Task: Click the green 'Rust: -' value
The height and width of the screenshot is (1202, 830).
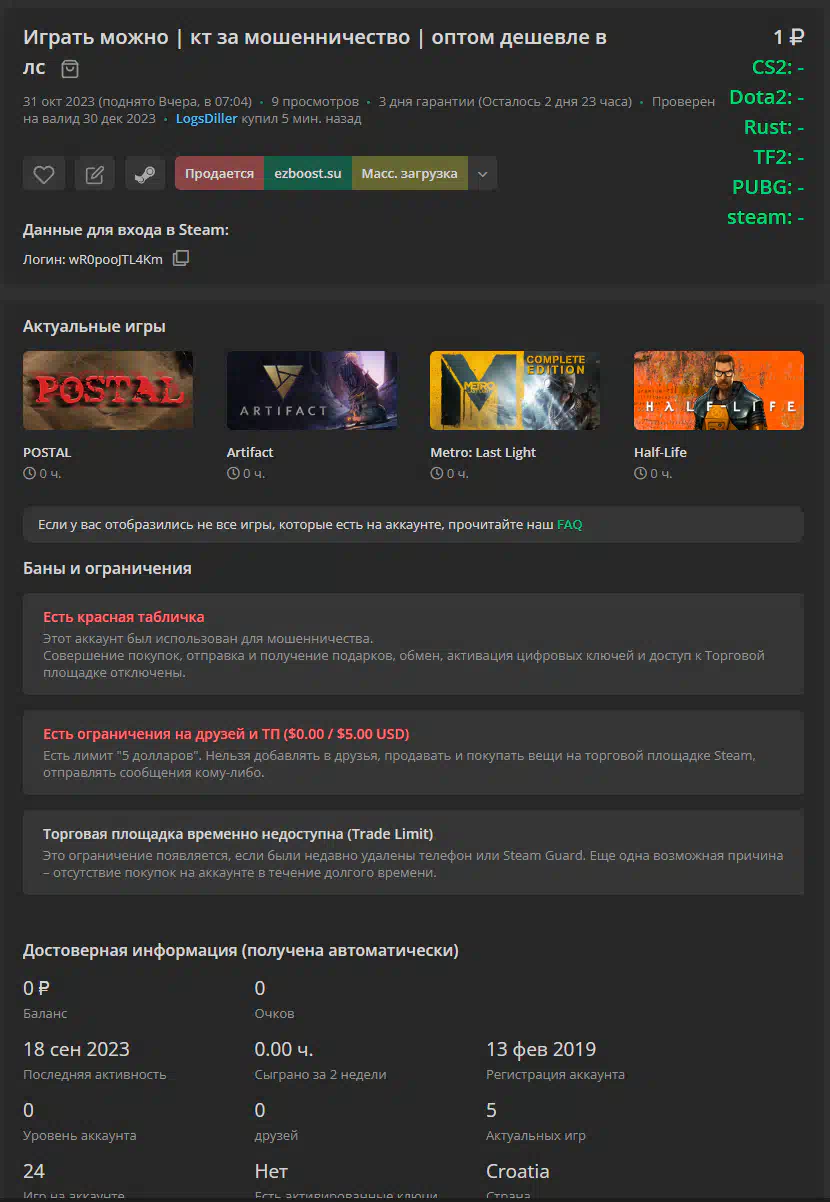Action: 774,127
